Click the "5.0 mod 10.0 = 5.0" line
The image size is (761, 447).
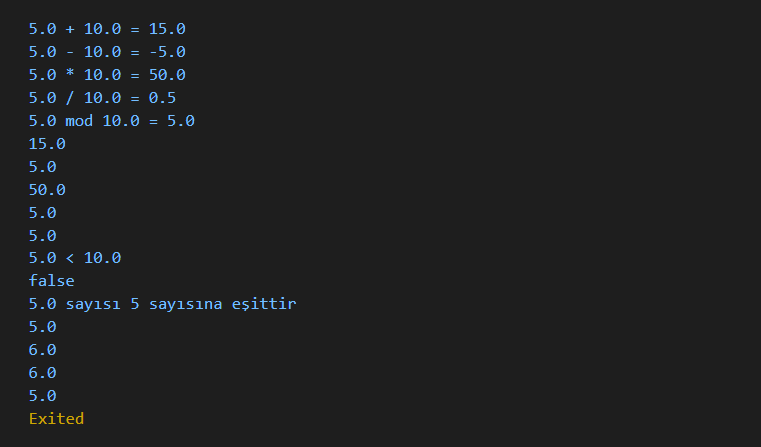(x=111, y=121)
